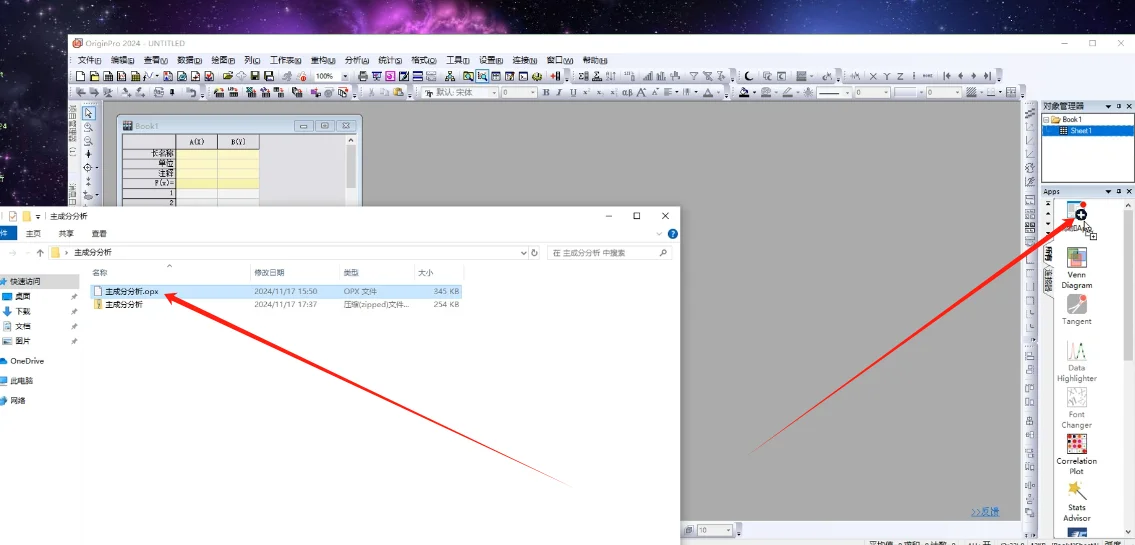Click the font color A swatch
This screenshot has width=1135, height=545.
pos(708,93)
